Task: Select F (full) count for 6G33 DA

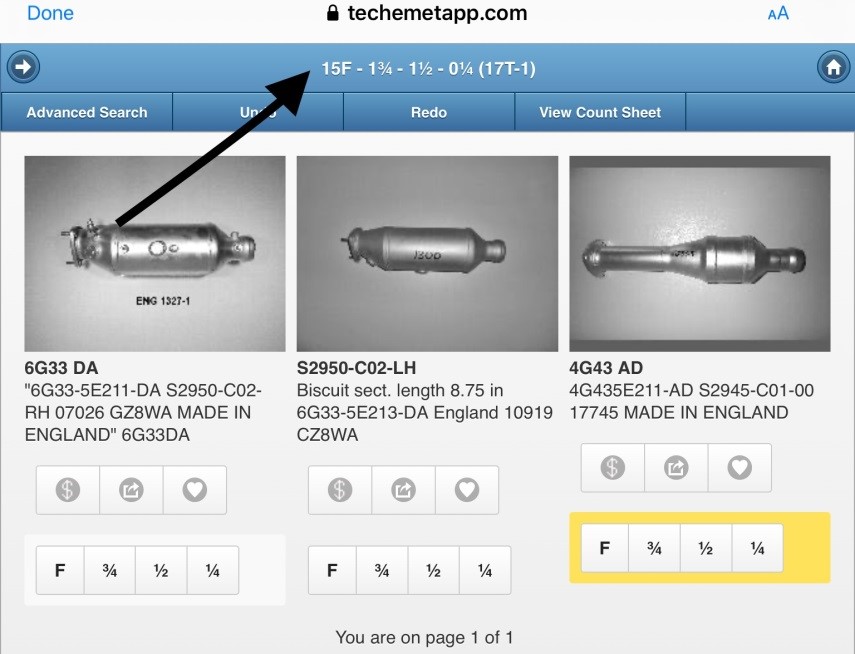Action: tap(60, 571)
